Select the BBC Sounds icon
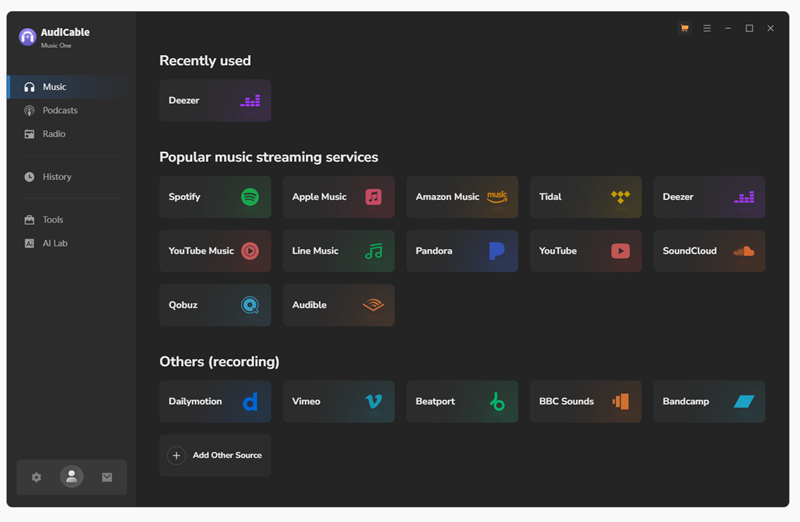This screenshot has width=800, height=522. point(620,402)
